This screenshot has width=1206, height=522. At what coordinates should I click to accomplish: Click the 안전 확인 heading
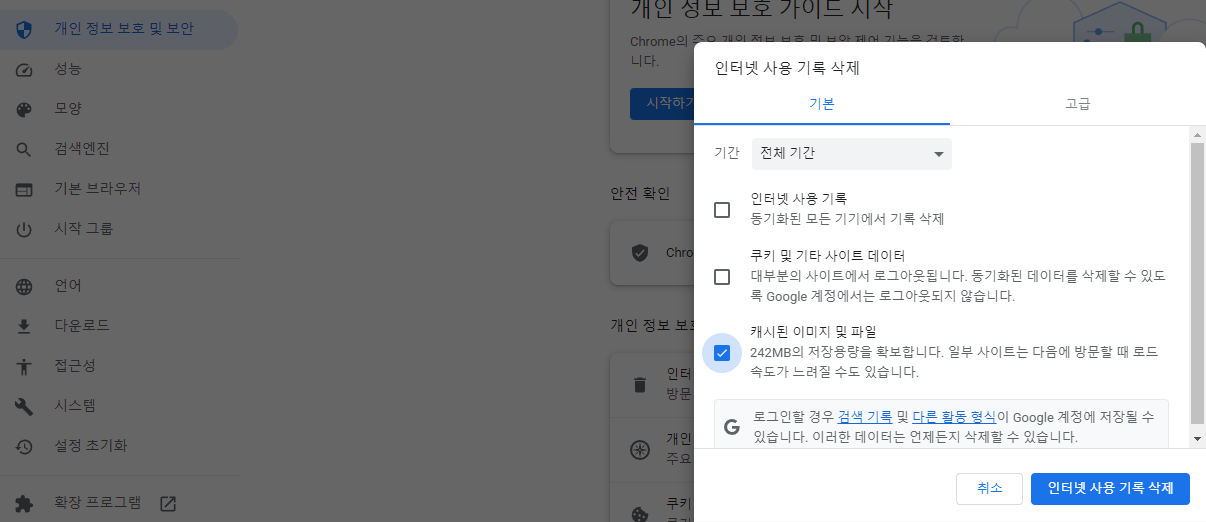point(640,193)
